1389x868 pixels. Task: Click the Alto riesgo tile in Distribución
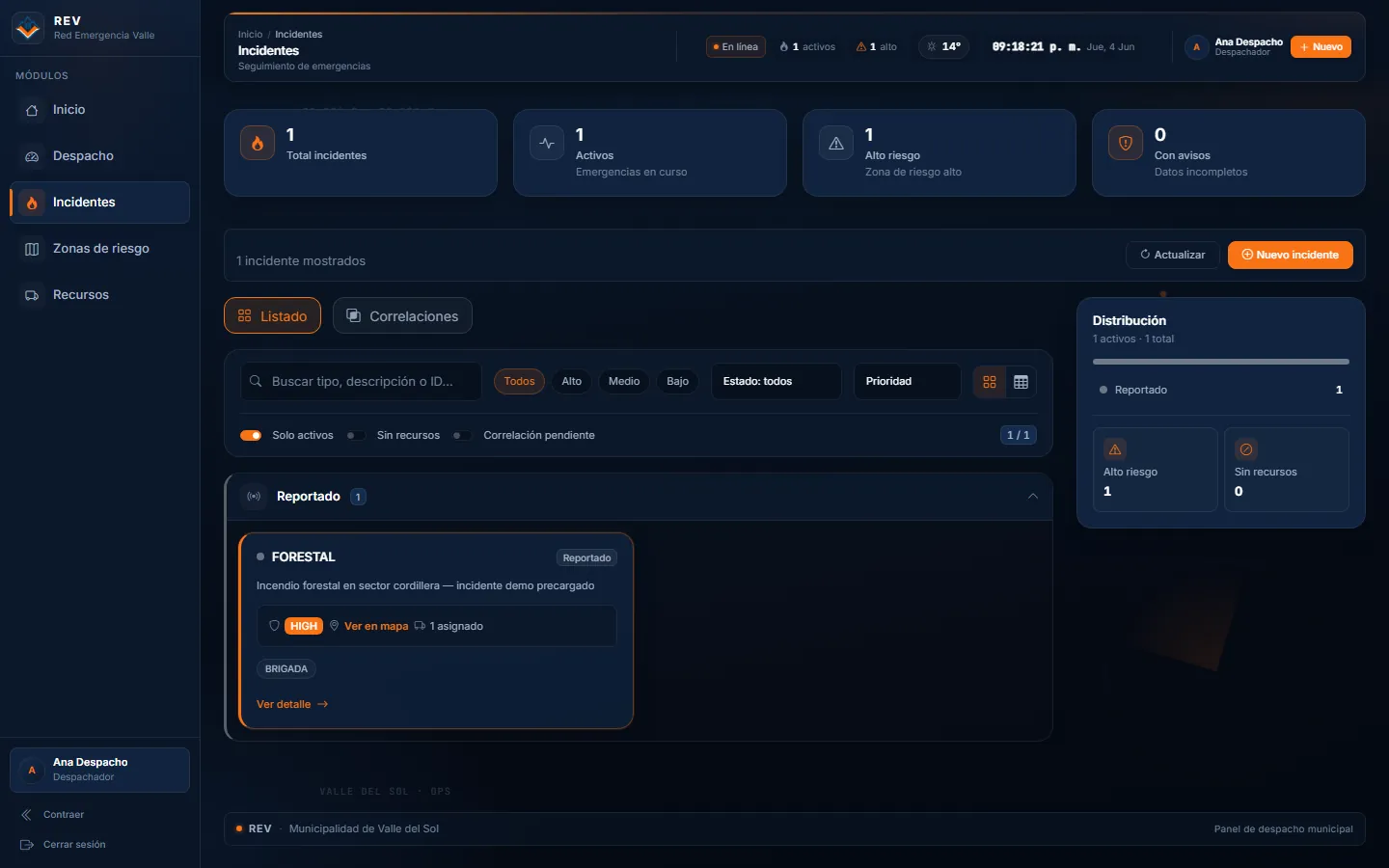point(1156,470)
